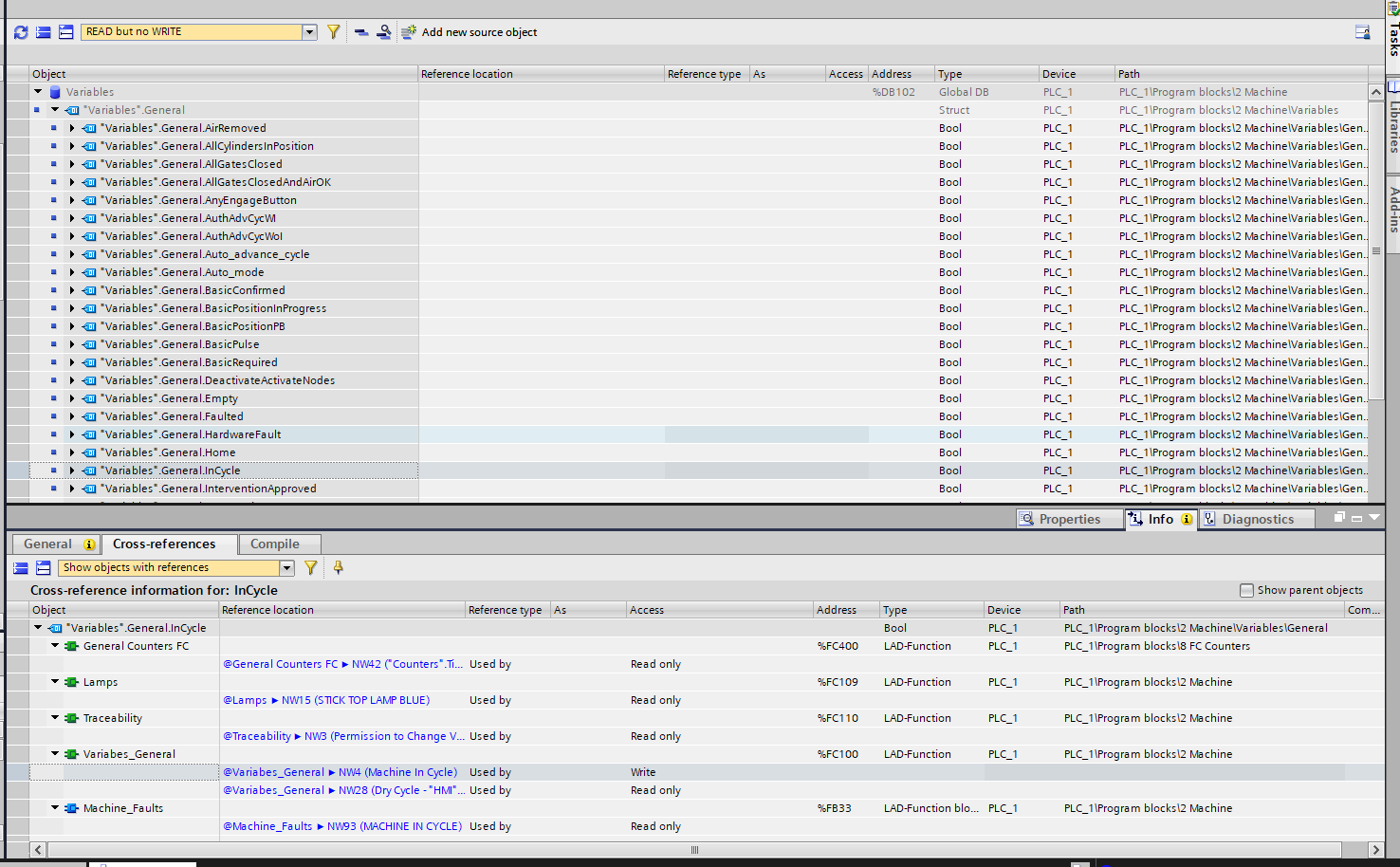Viewport: 1400px width, 867px height.
Task: Enable the Show parent objects checkbox
Action: click(1247, 590)
